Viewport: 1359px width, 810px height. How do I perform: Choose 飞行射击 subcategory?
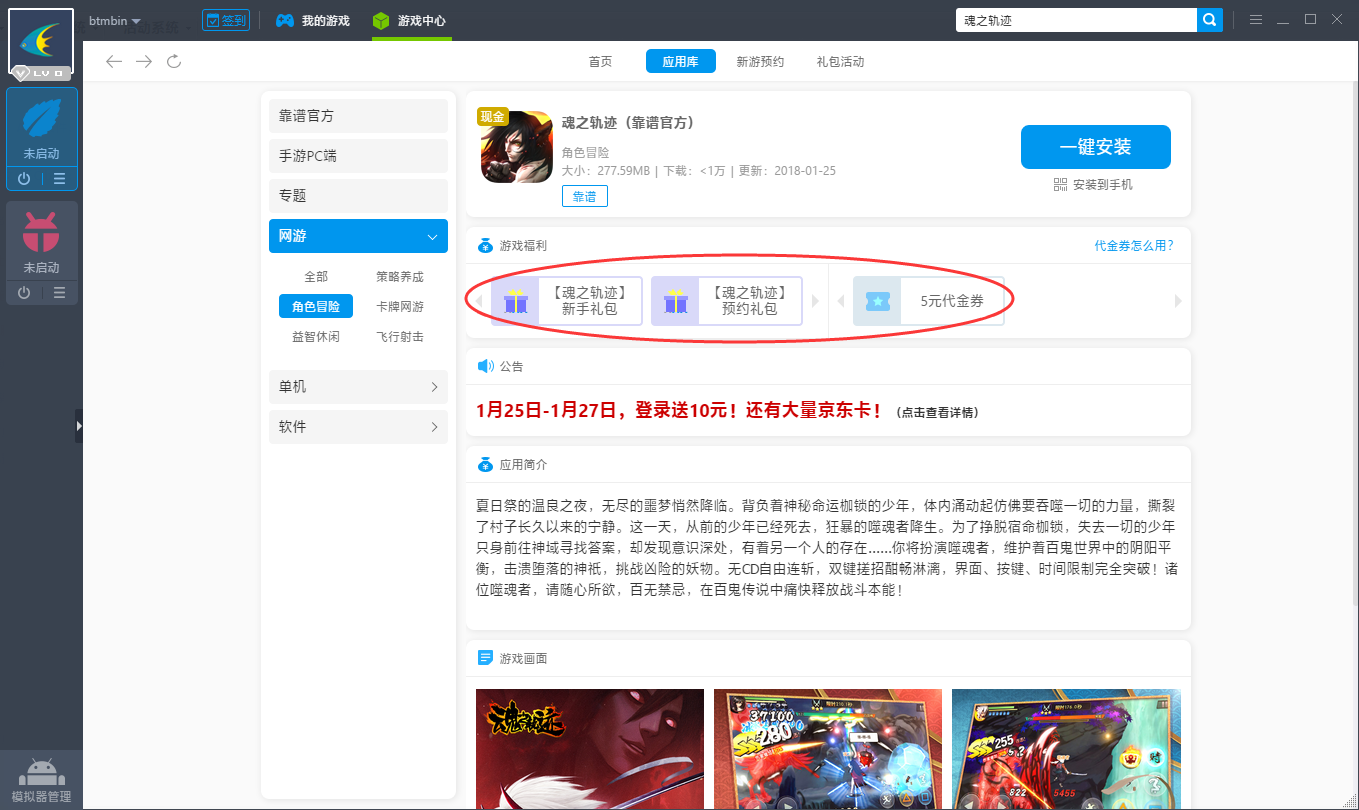(400, 337)
